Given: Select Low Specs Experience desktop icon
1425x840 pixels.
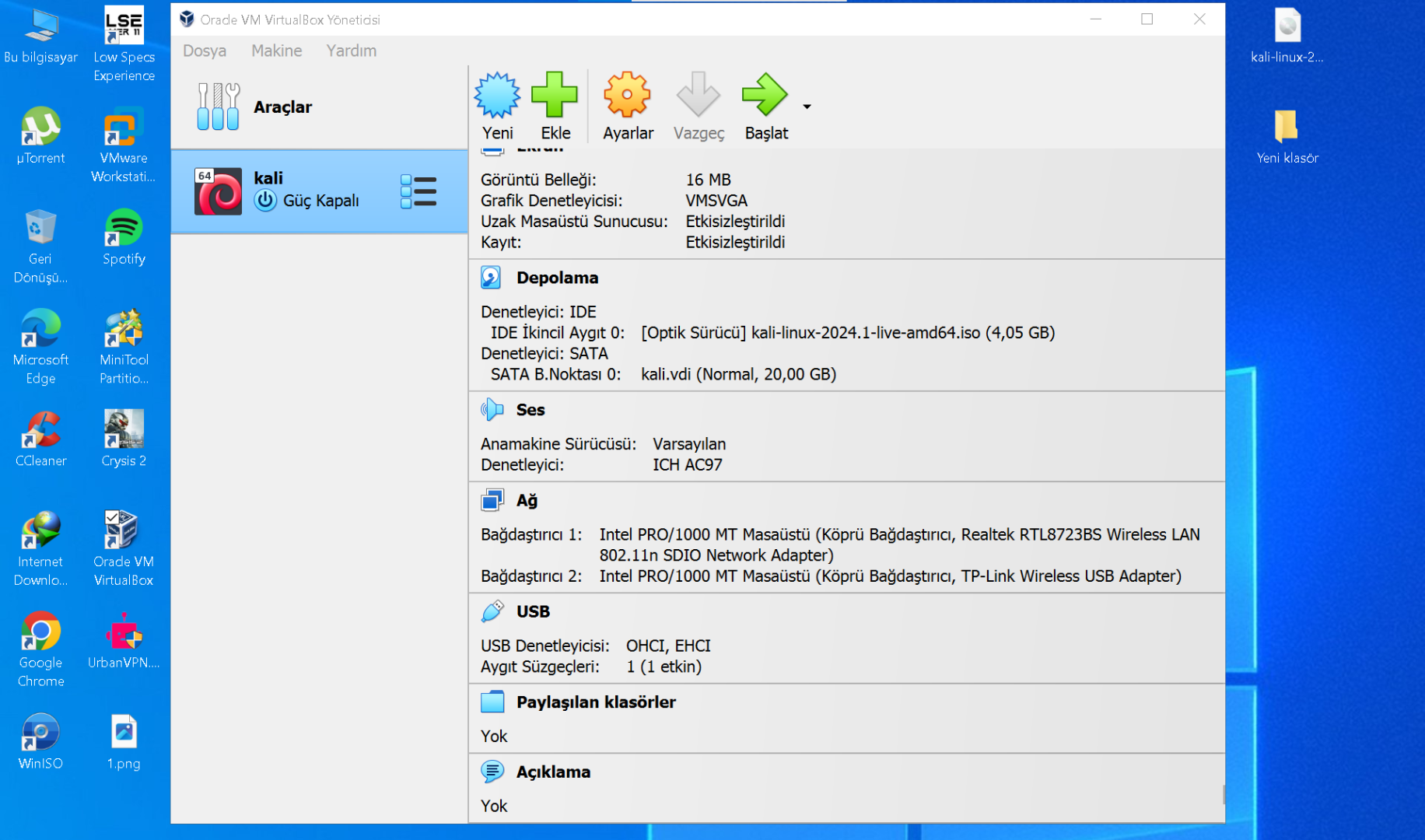Looking at the screenshot, I should tap(124, 45).
